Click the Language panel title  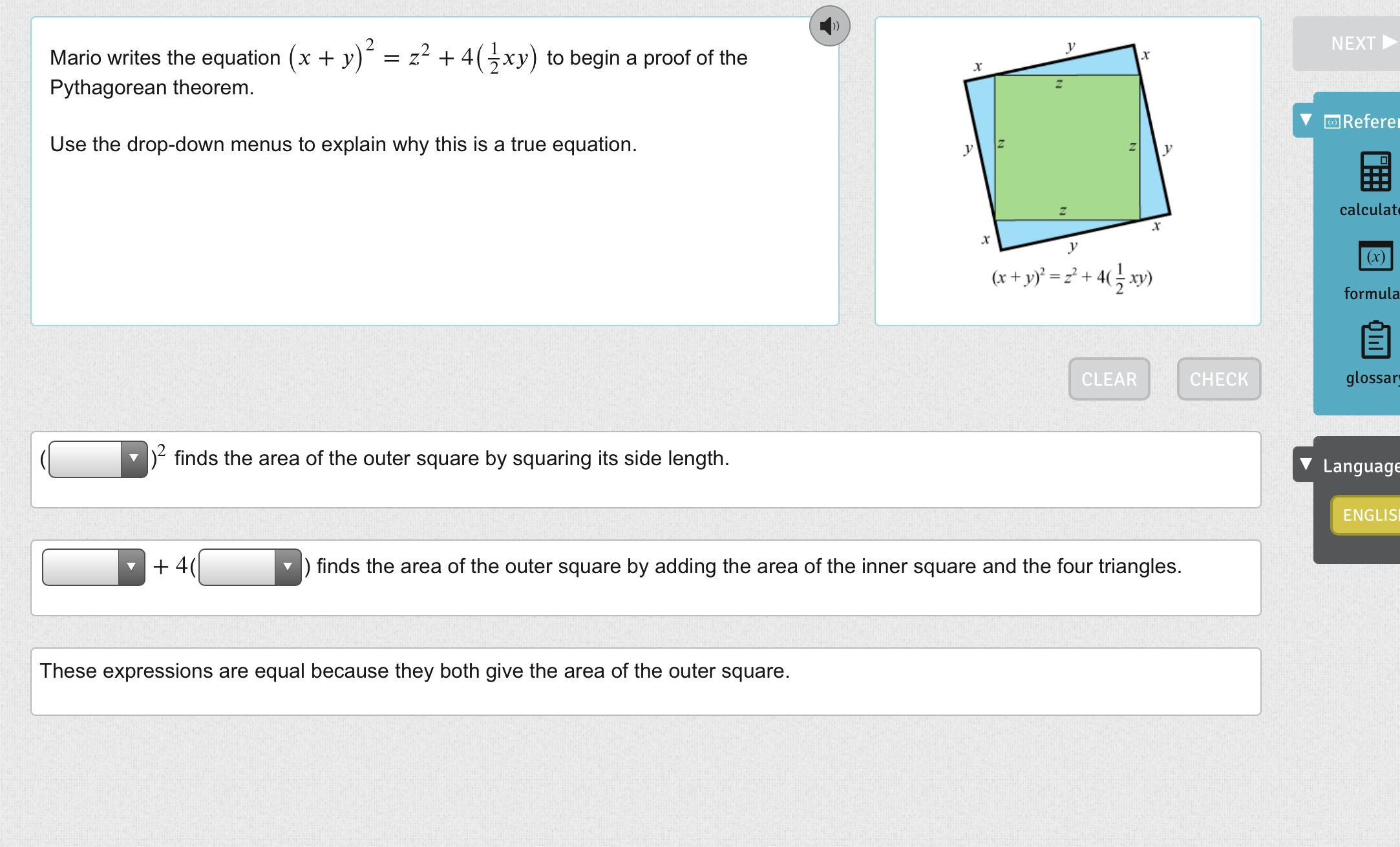pyautogui.click(x=1361, y=466)
